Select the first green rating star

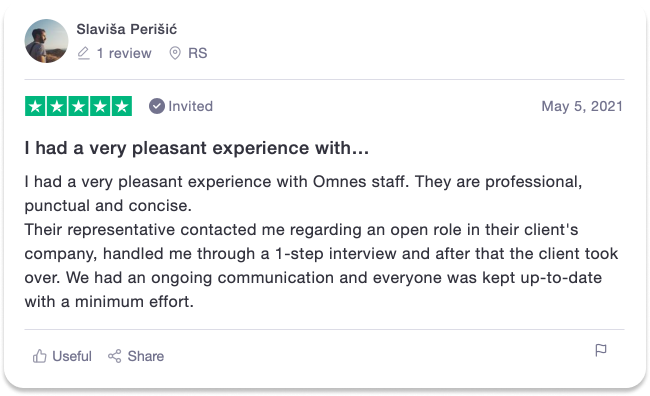(x=35, y=106)
